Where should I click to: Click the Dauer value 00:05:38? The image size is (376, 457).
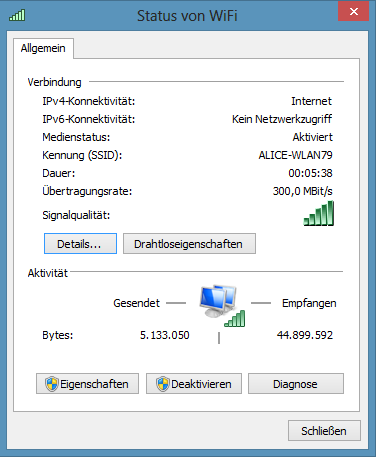click(x=310, y=173)
